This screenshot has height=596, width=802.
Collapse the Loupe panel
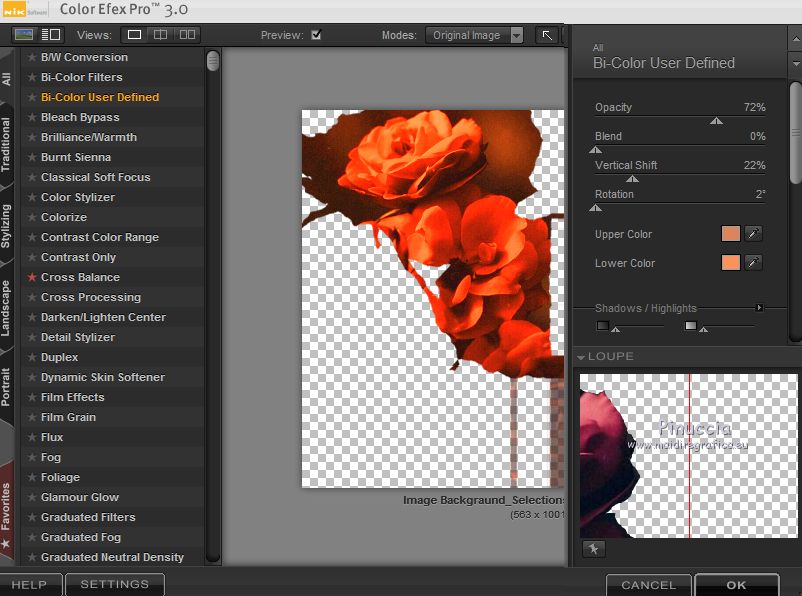[581, 357]
